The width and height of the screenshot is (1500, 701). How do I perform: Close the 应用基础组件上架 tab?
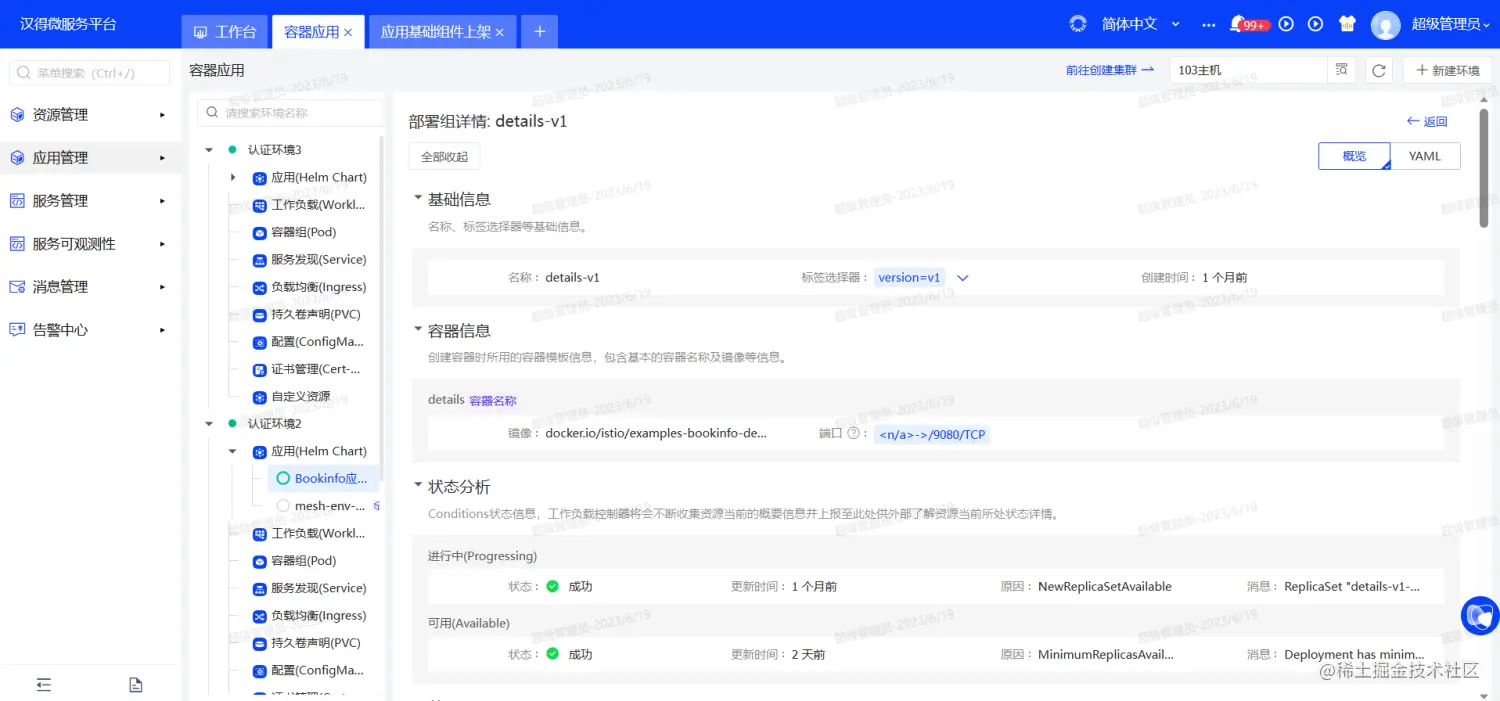coord(500,32)
